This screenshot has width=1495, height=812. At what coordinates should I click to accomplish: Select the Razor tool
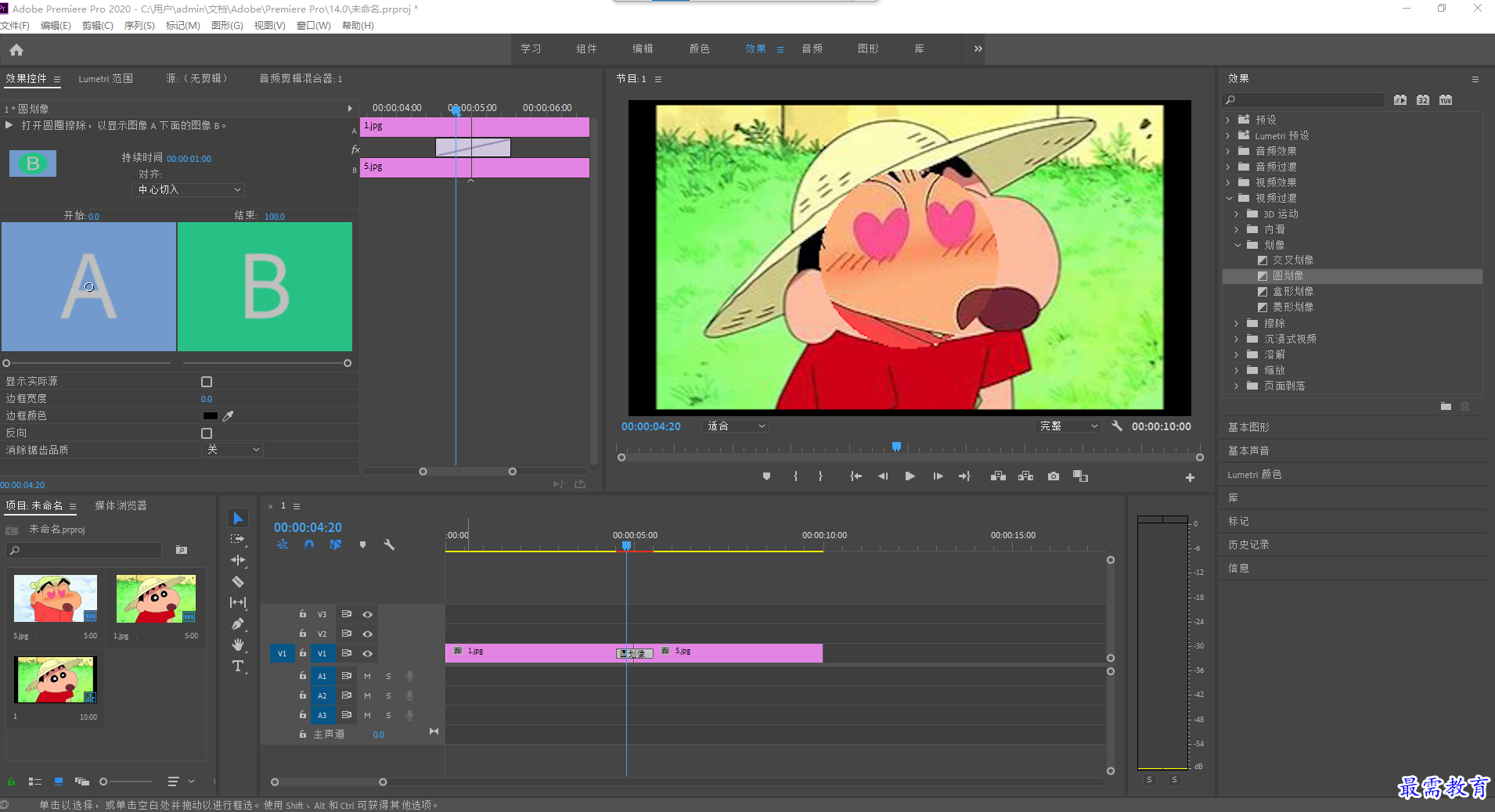pos(238,581)
